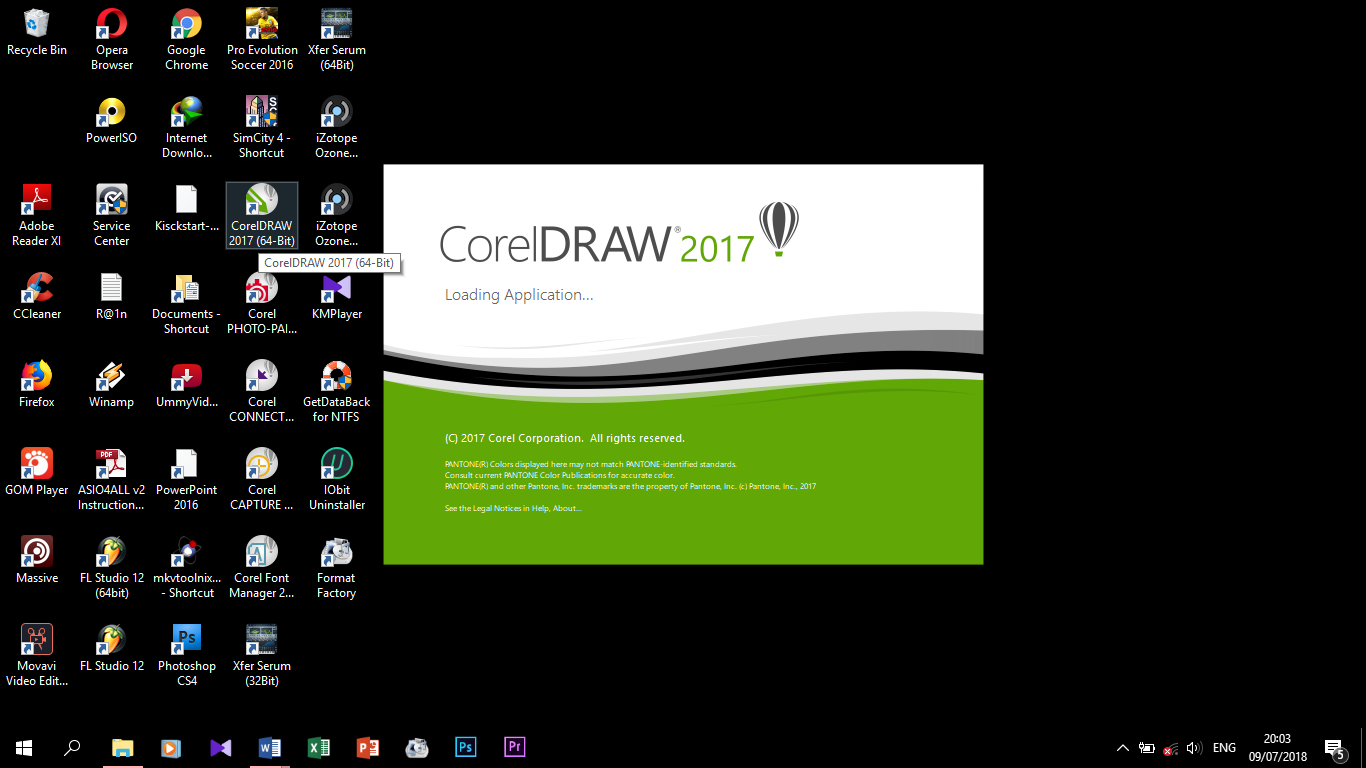Select the ASIO4ALL v2 Instruction PDF

(x=112, y=480)
